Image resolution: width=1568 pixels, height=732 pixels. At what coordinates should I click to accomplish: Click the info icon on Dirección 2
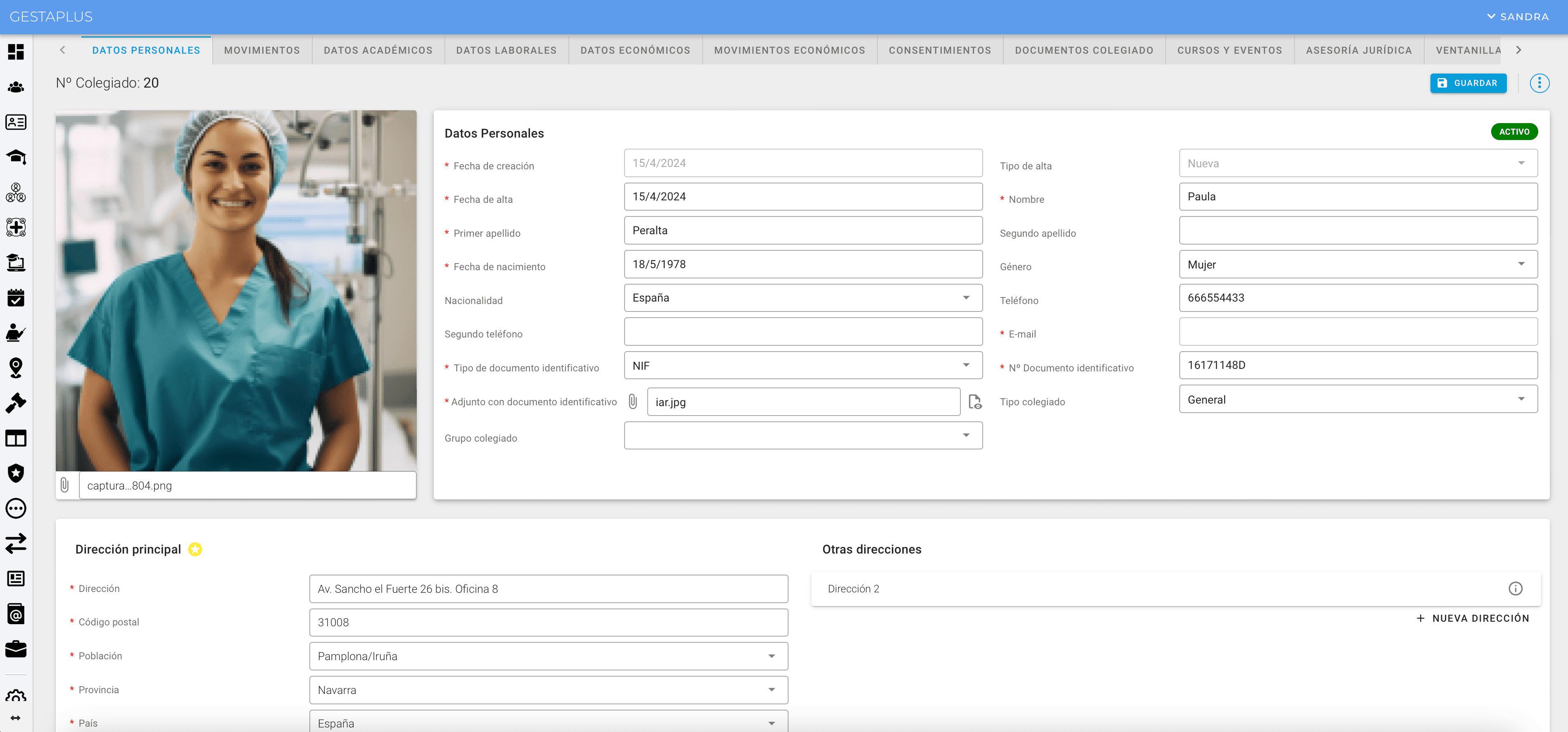[1515, 588]
